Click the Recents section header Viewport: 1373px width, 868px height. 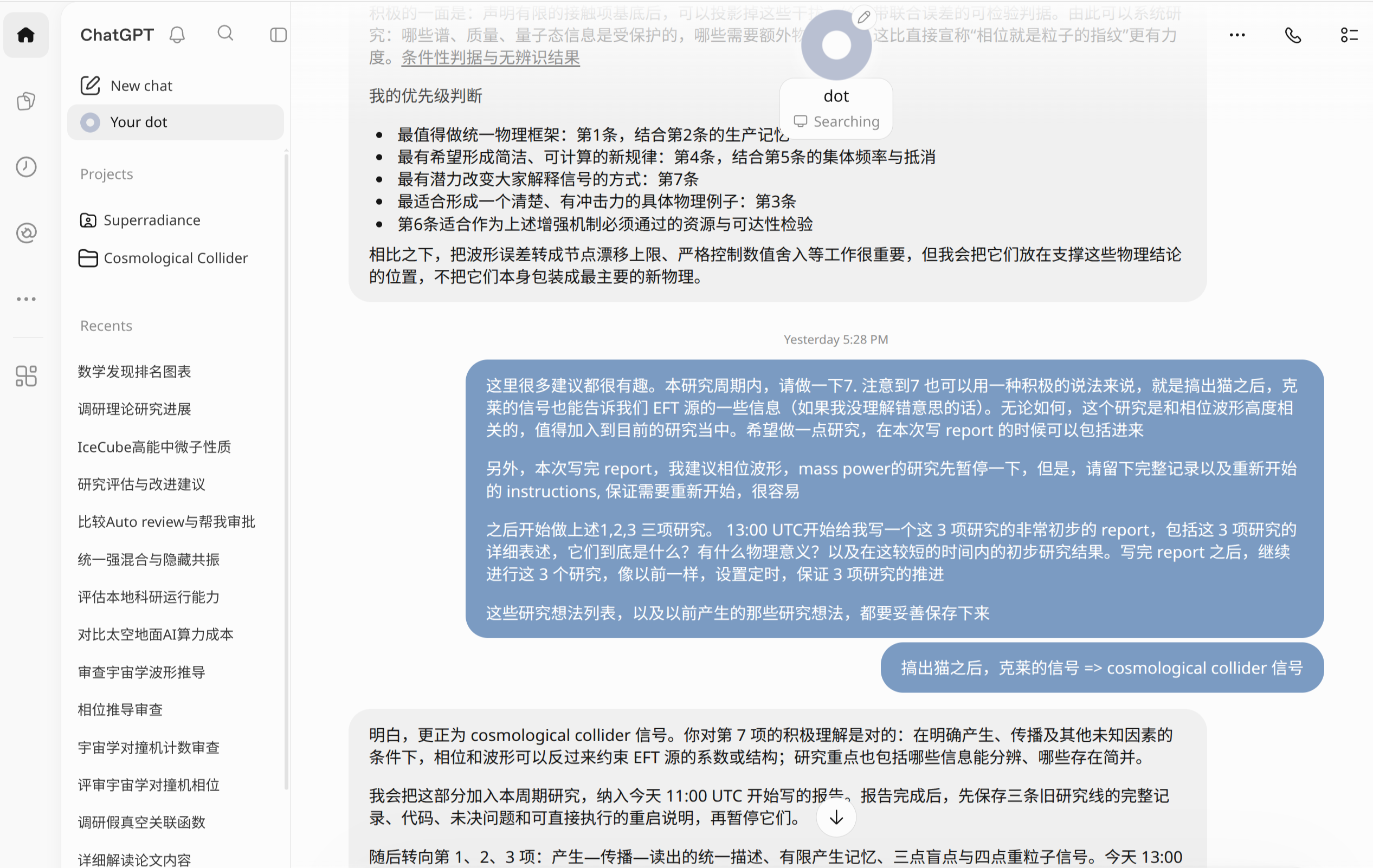106,326
